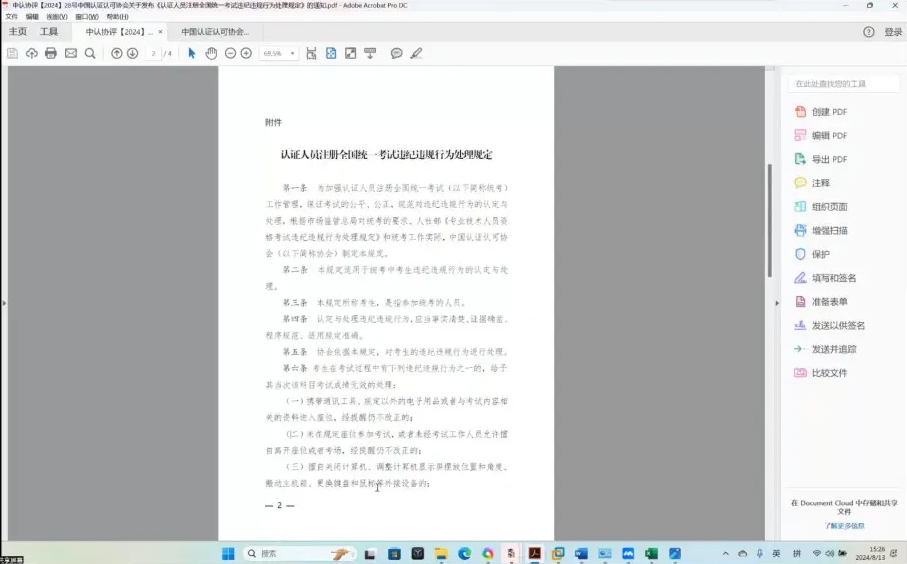Go to next page arrow
Viewport: 907px width, 564px height.
click(132, 53)
